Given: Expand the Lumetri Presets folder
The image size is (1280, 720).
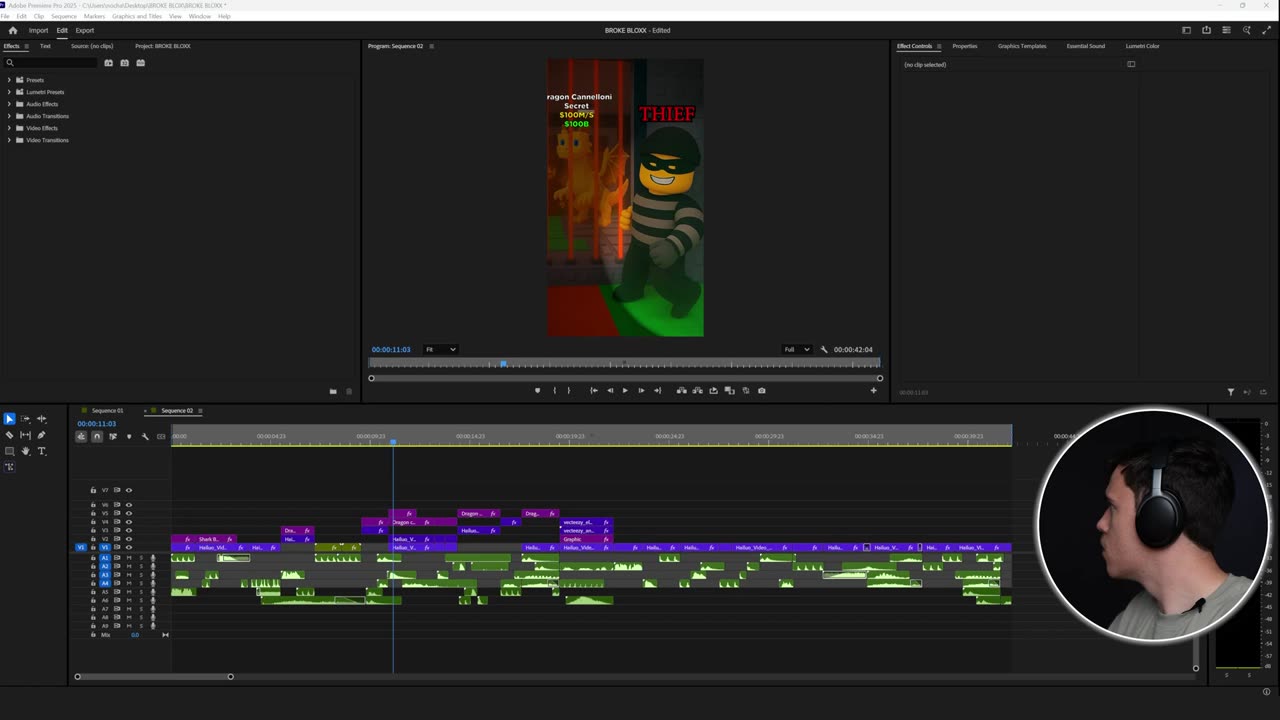Looking at the screenshot, I should [x=9, y=92].
